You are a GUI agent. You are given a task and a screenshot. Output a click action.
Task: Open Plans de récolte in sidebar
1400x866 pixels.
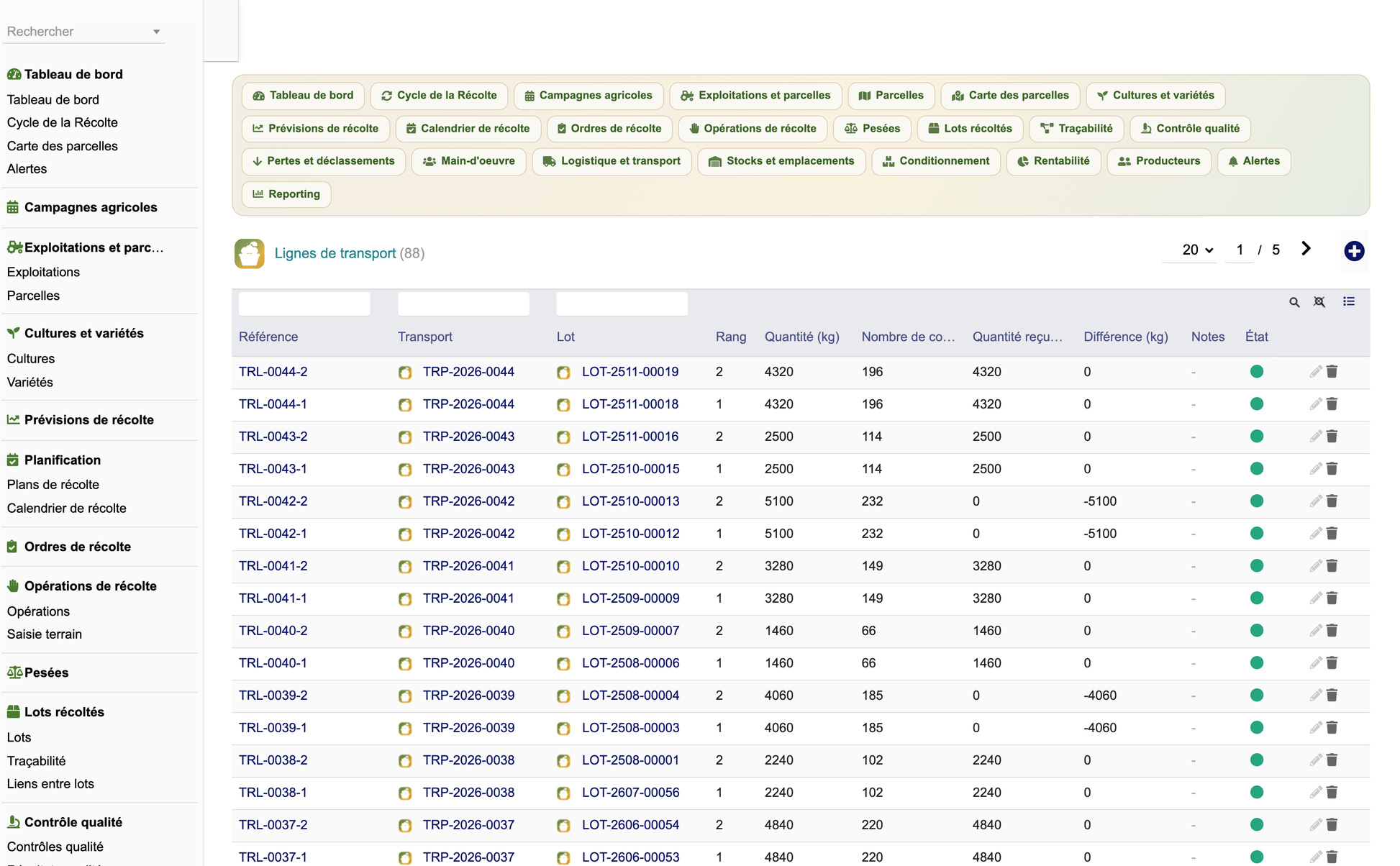53,485
